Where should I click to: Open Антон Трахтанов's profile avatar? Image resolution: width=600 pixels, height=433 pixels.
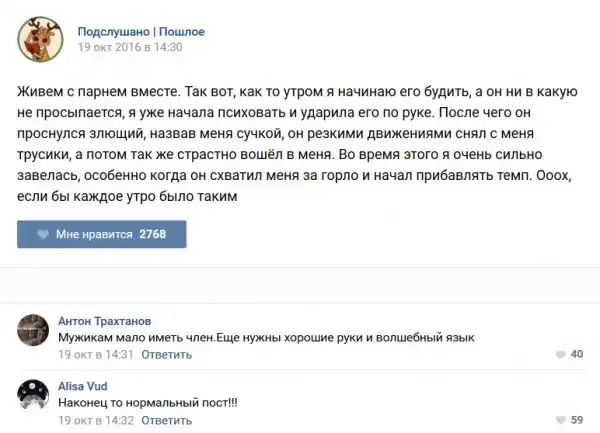[x=34, y=332]
